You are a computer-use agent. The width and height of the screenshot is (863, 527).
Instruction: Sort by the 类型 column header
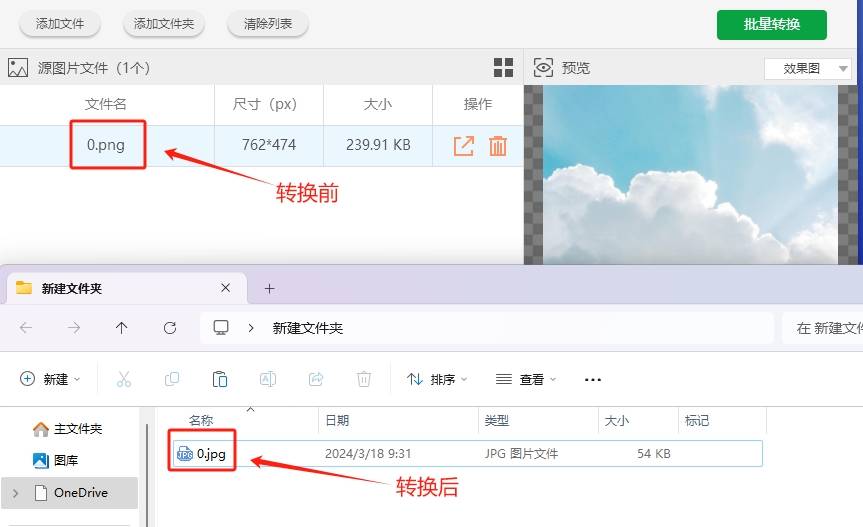pyautogui.click(x=496, y=421)
